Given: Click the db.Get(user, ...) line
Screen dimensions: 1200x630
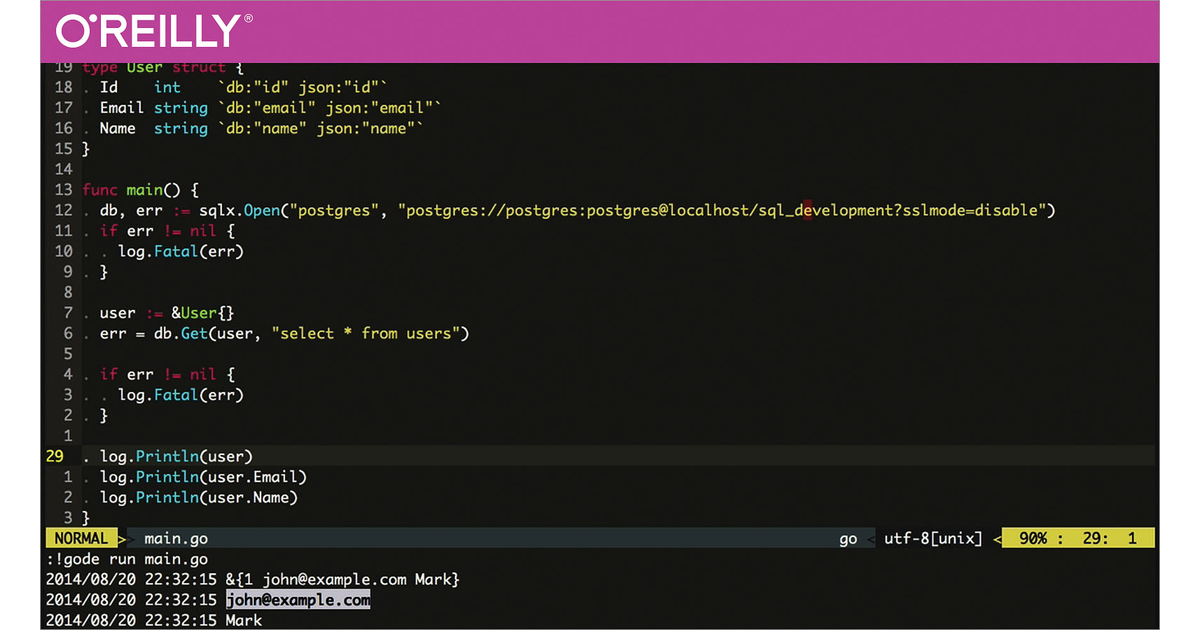Looking at the screenshot, I should (x=284, y=334).
